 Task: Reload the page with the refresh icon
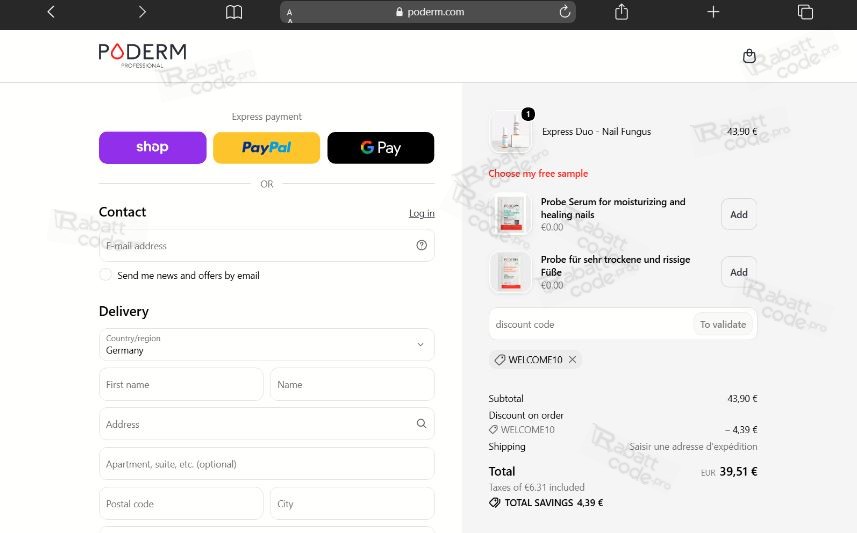pyautogui.click(x=565, y=11)
